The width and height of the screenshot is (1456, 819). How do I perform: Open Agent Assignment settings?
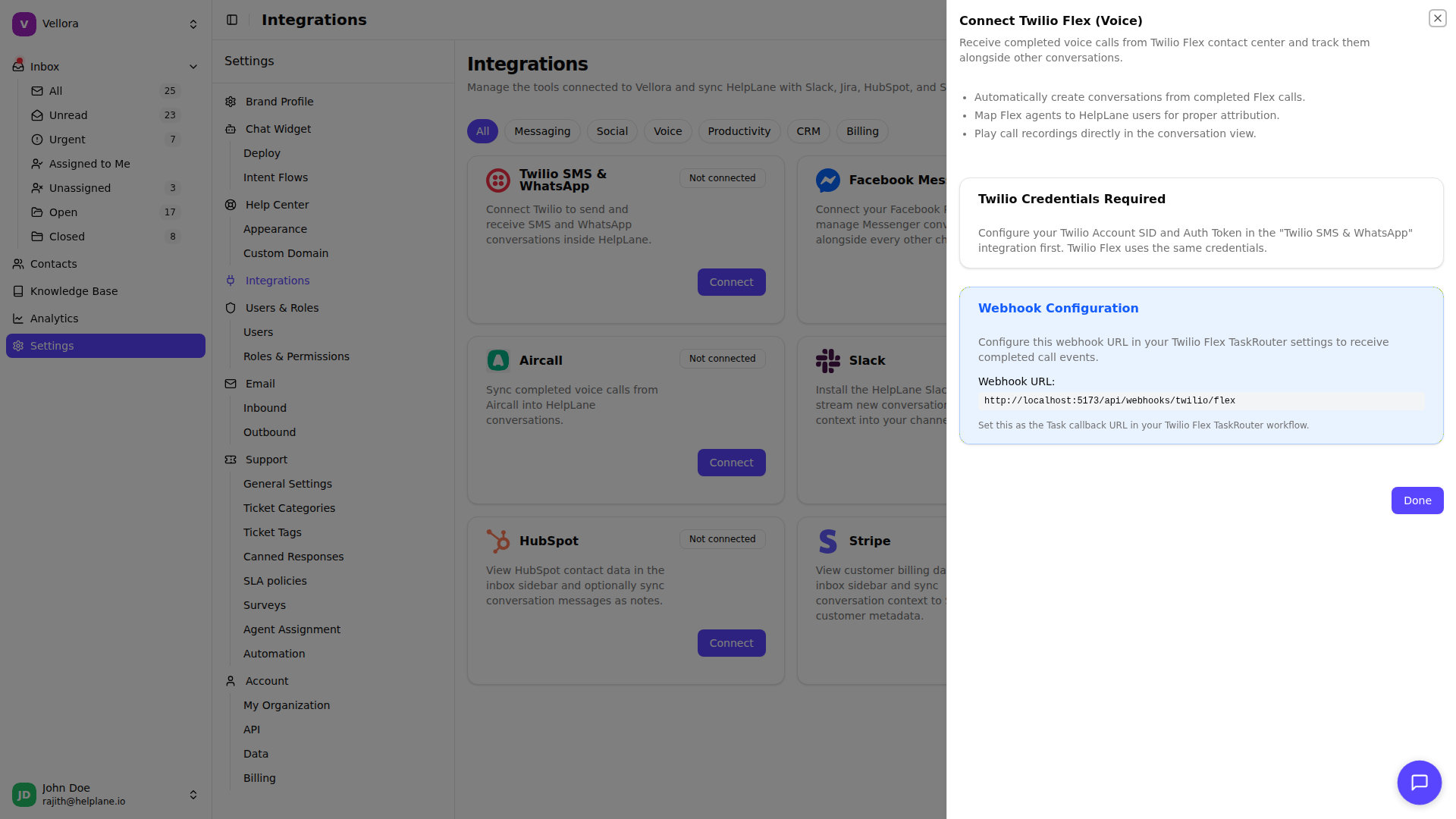[292, 629]
